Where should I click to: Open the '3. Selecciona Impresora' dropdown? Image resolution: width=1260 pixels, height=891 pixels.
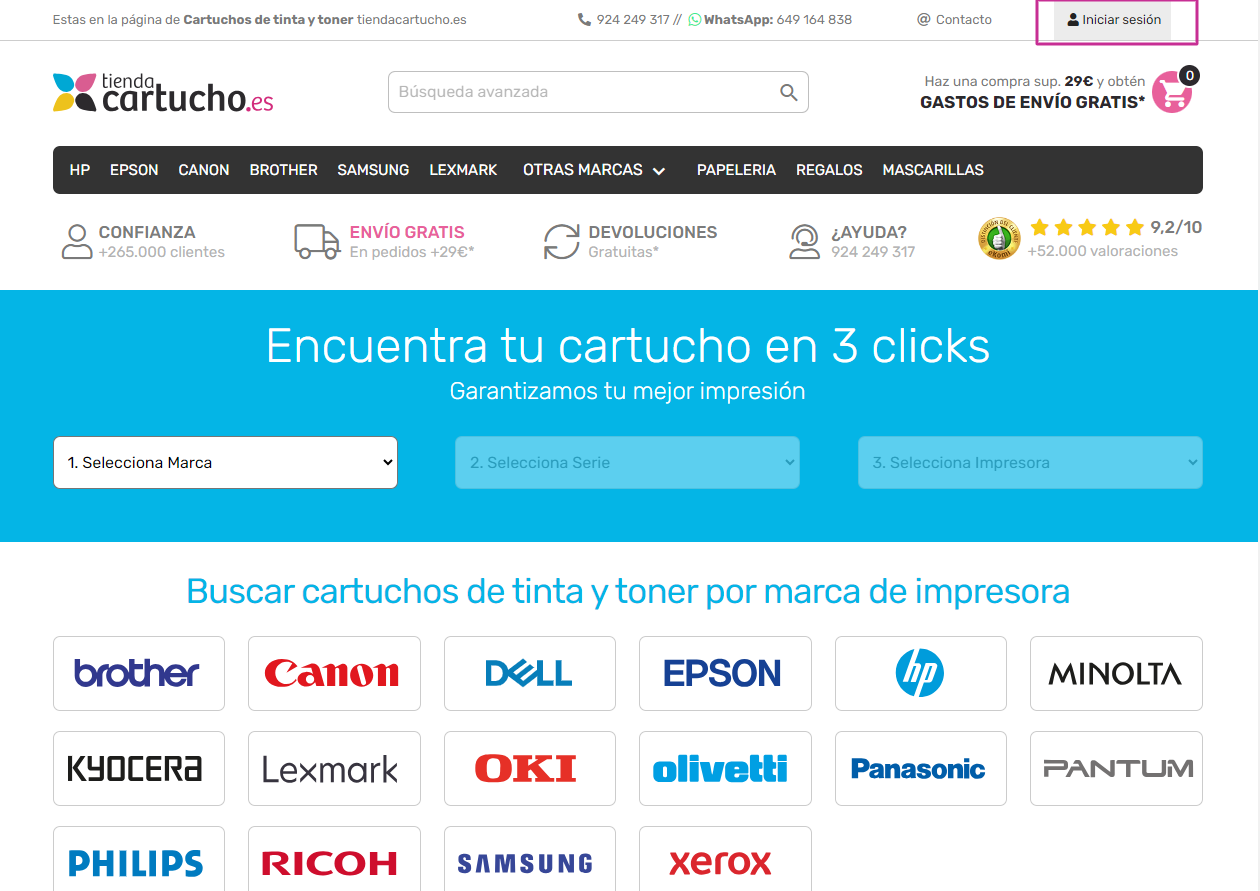pyautogui.click(x=1030, y=463)
